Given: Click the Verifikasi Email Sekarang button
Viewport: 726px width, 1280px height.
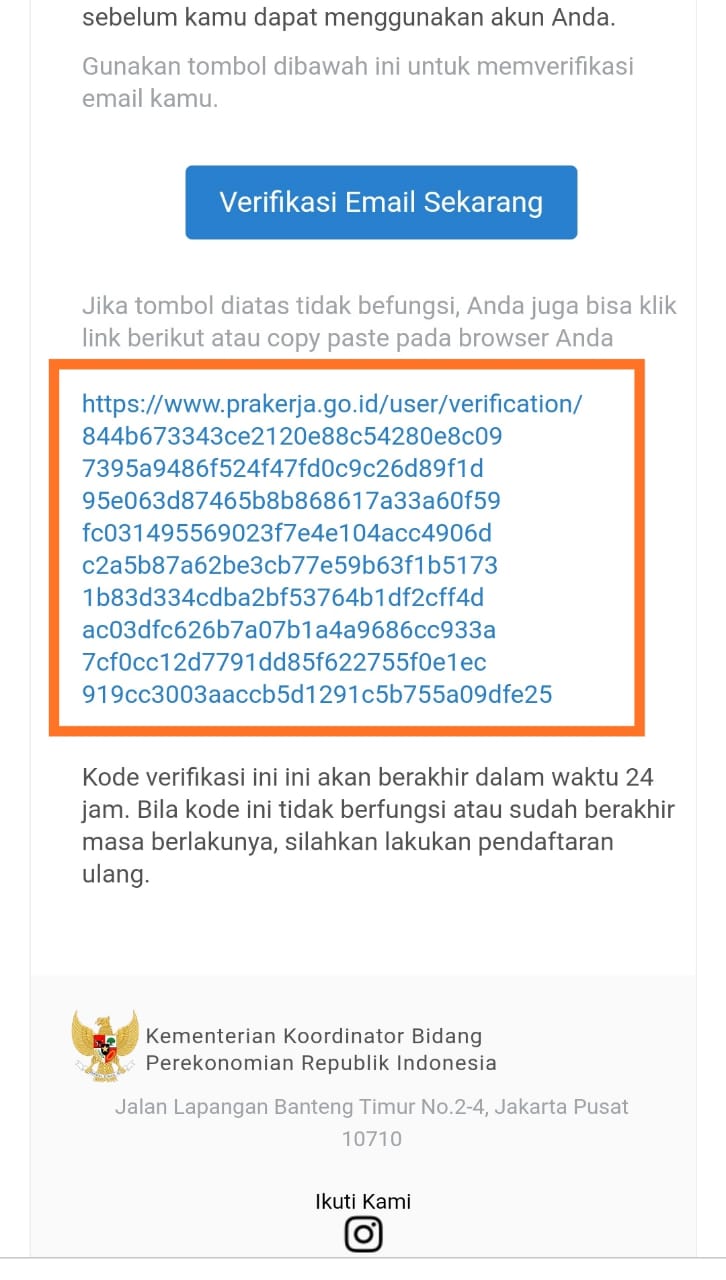Looking at the screenshot, I should (x=381, y=202).
